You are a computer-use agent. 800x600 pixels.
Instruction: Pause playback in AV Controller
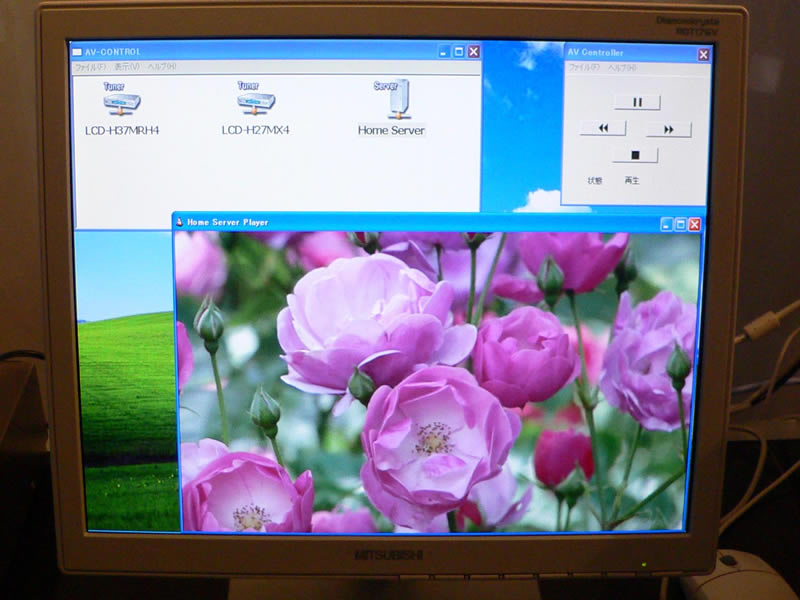[637, 102]
